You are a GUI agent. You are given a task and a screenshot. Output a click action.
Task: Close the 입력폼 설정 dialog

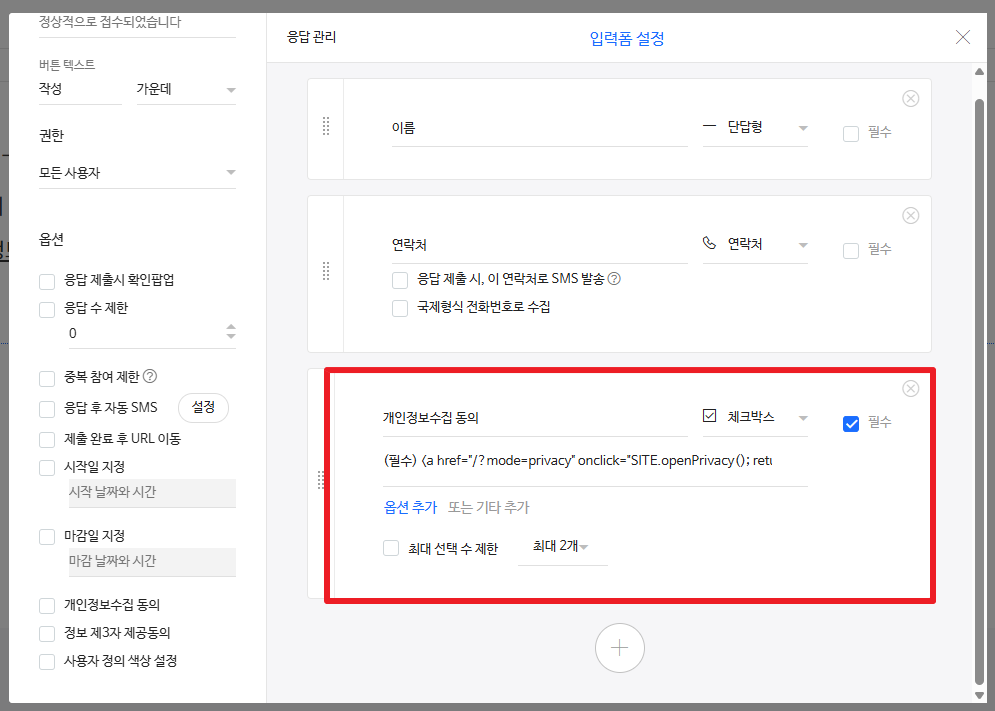(962, 37)
